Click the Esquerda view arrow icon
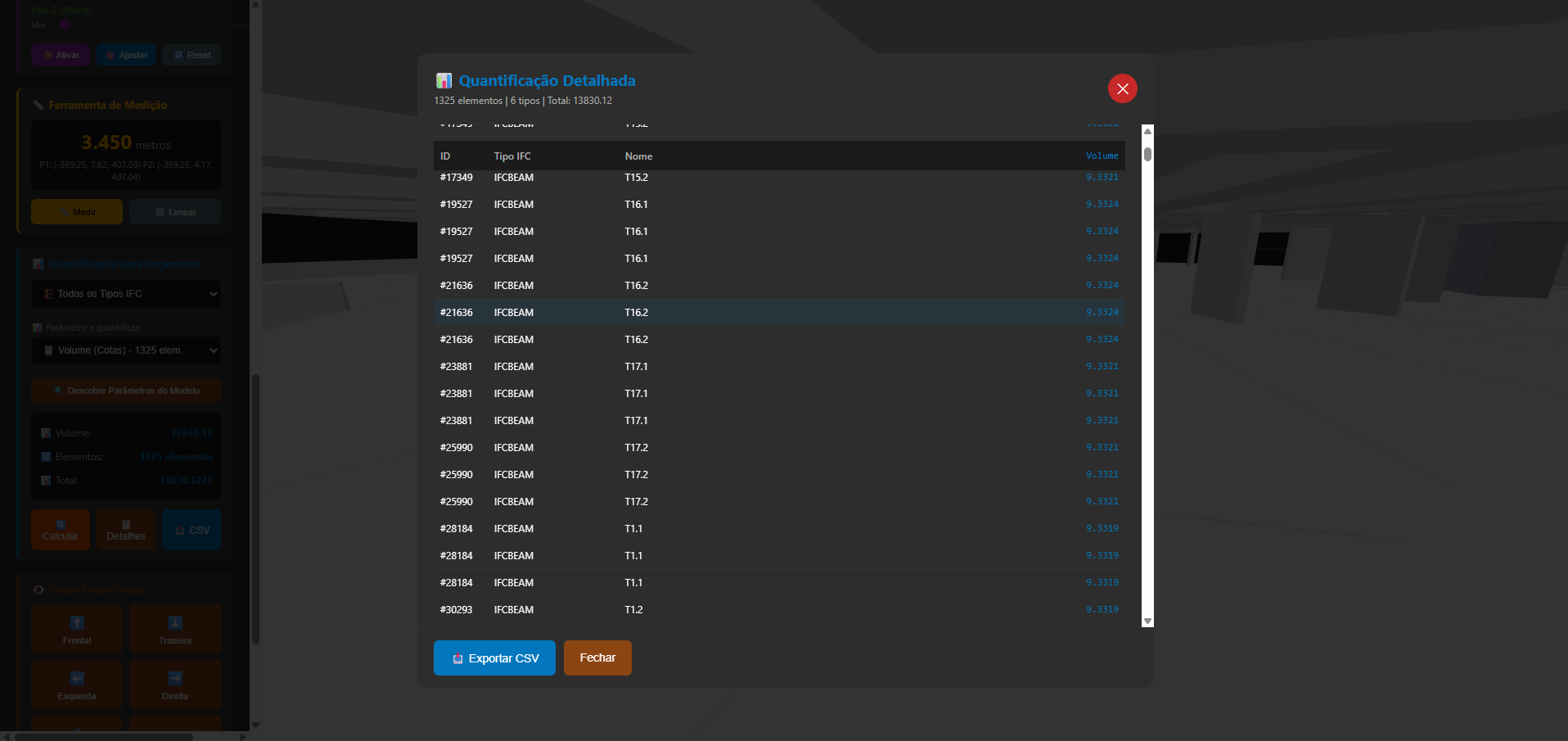The height and width of the screenshot is (741, 1568). point(76,679)
